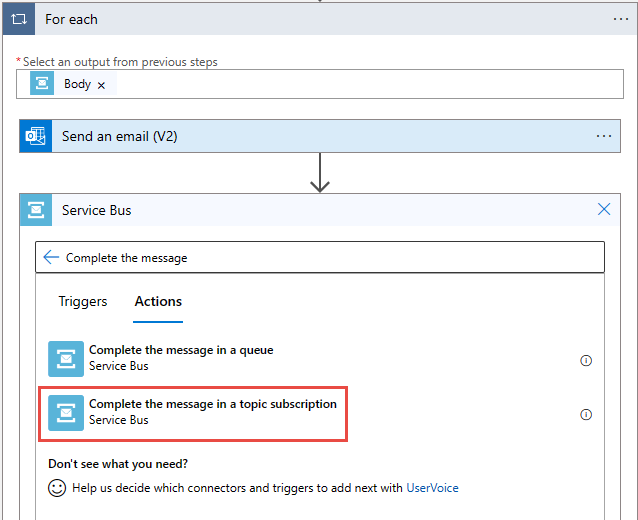Click the Body token icon
Image resolution: width=638 pixels, height=520 pixels.
(42, 84)
